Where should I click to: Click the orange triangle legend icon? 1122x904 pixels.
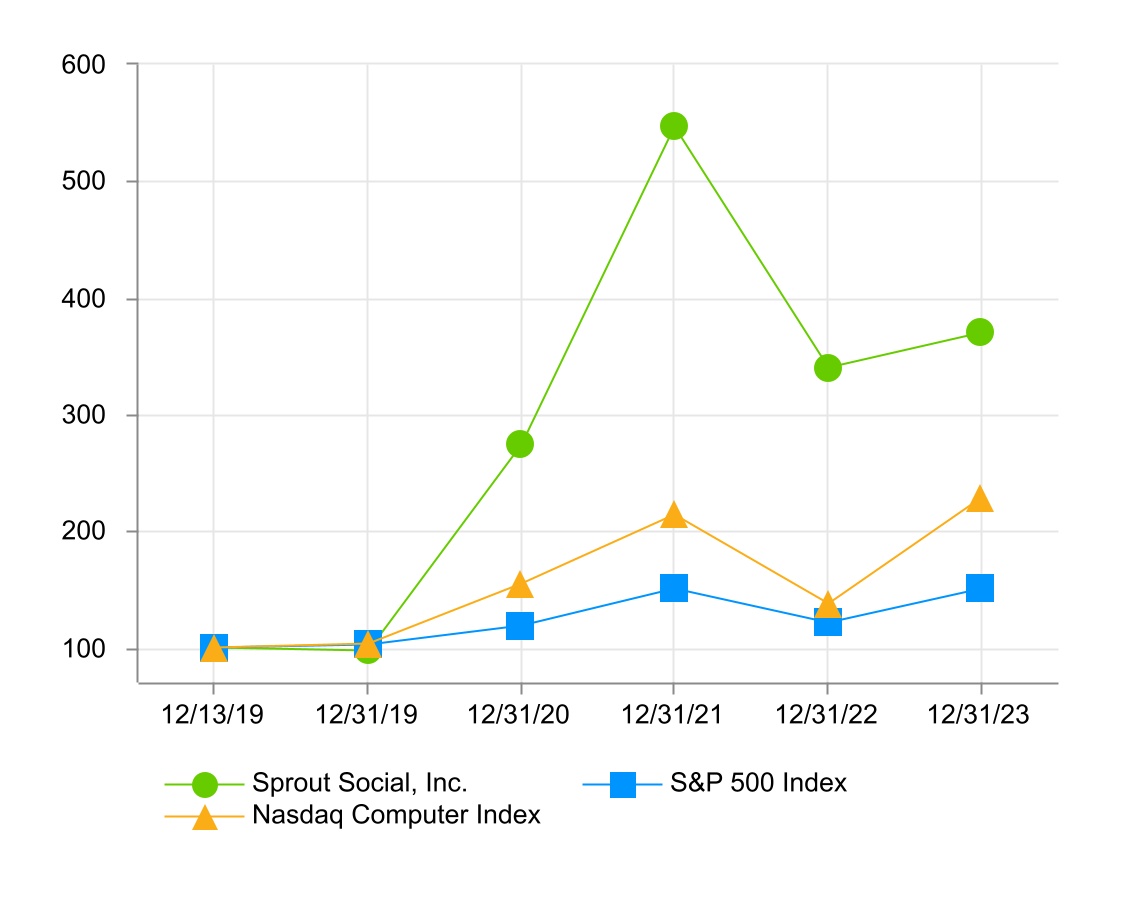point(204,818)
